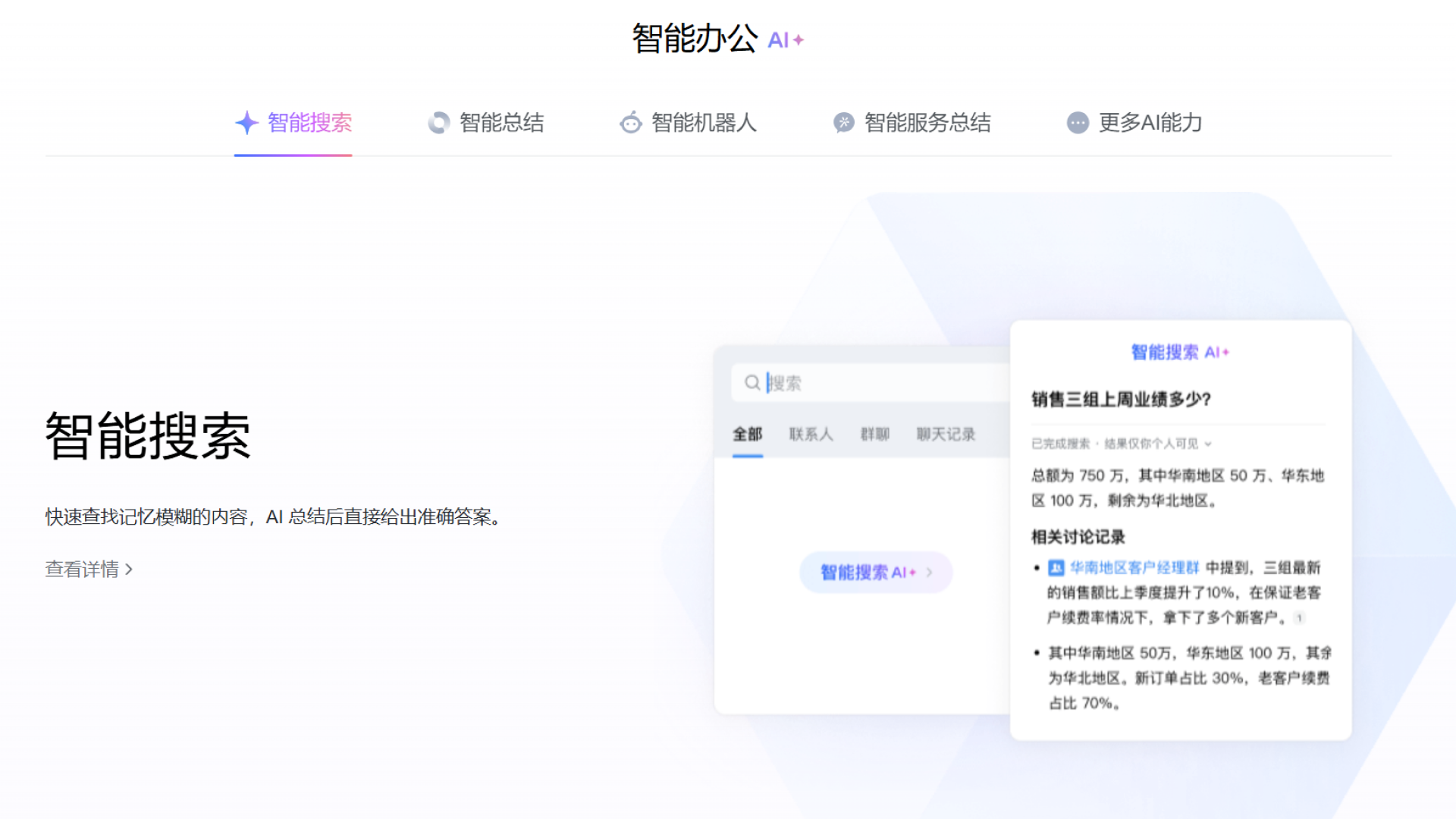Click the circular icon next to 智能总结
This screenshot has height=819, width=1456.
tap(438, 122)
